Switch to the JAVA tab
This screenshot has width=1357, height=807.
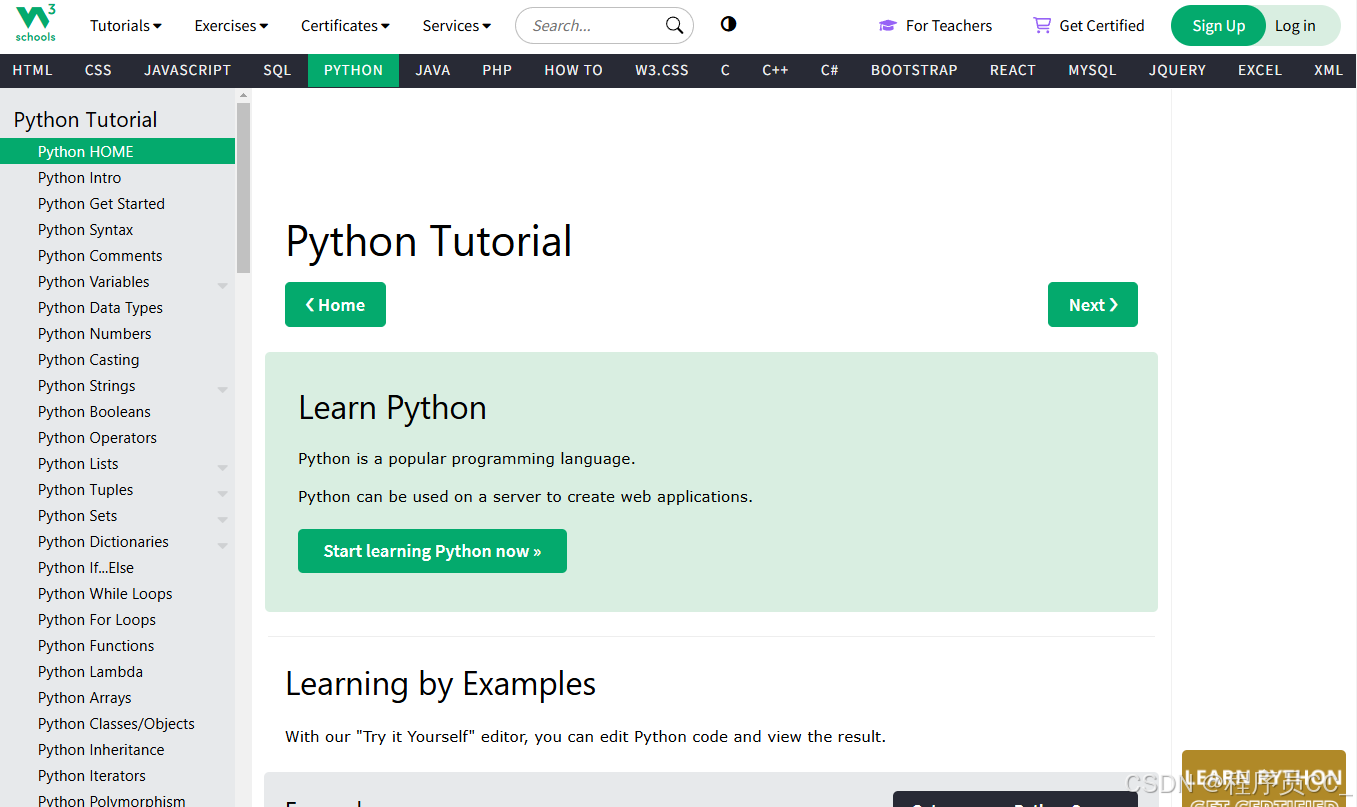point(433,70)
